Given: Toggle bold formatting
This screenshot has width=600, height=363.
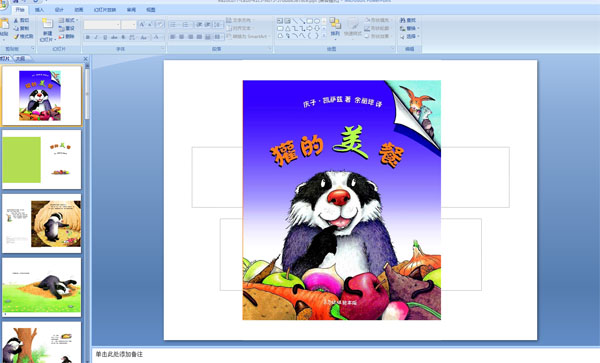Looking at the screenshot, I should [x=88, y=37].
